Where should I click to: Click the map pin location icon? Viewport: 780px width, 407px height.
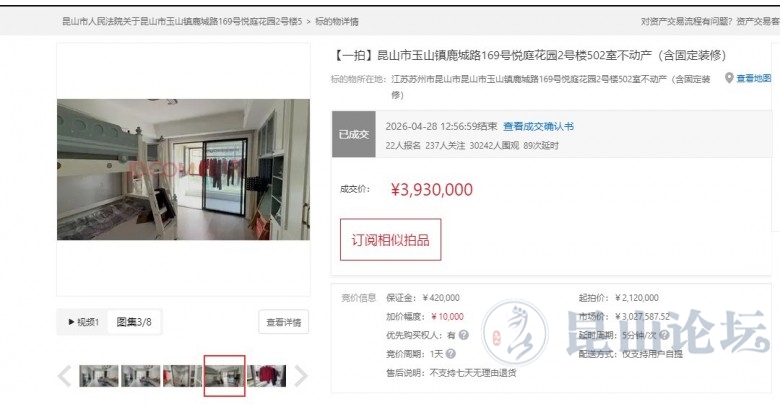point(729,78)
